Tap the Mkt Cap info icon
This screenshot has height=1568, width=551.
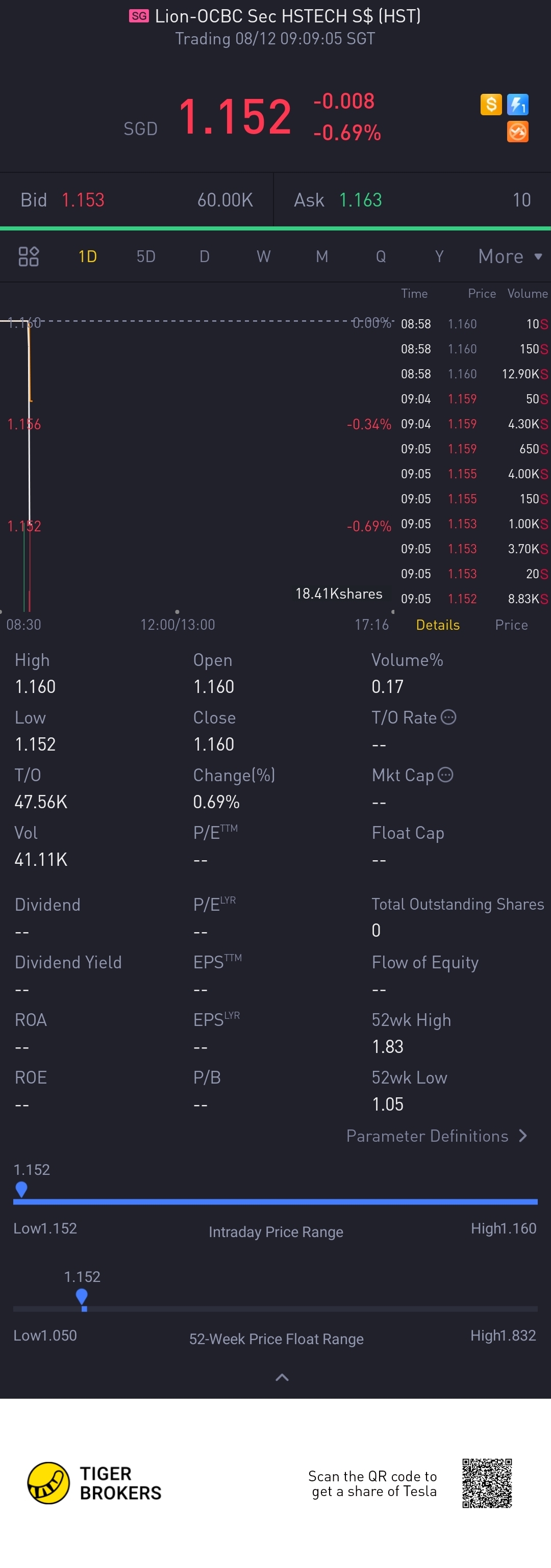(446, 774)
